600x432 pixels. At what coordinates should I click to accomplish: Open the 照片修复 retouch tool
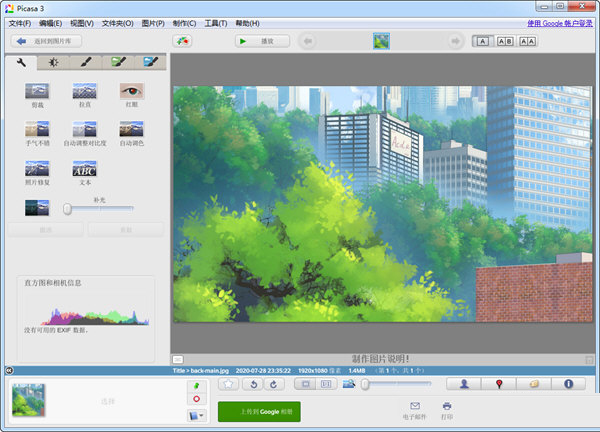[37, 169]
